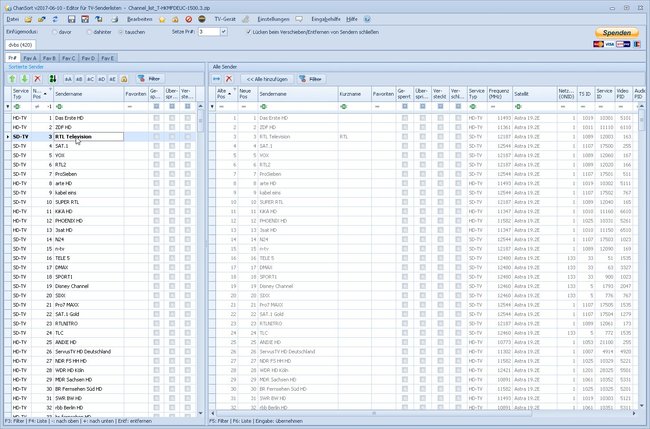Click the renumber channels green icon
Screen dimensions: 650x429
53,79
